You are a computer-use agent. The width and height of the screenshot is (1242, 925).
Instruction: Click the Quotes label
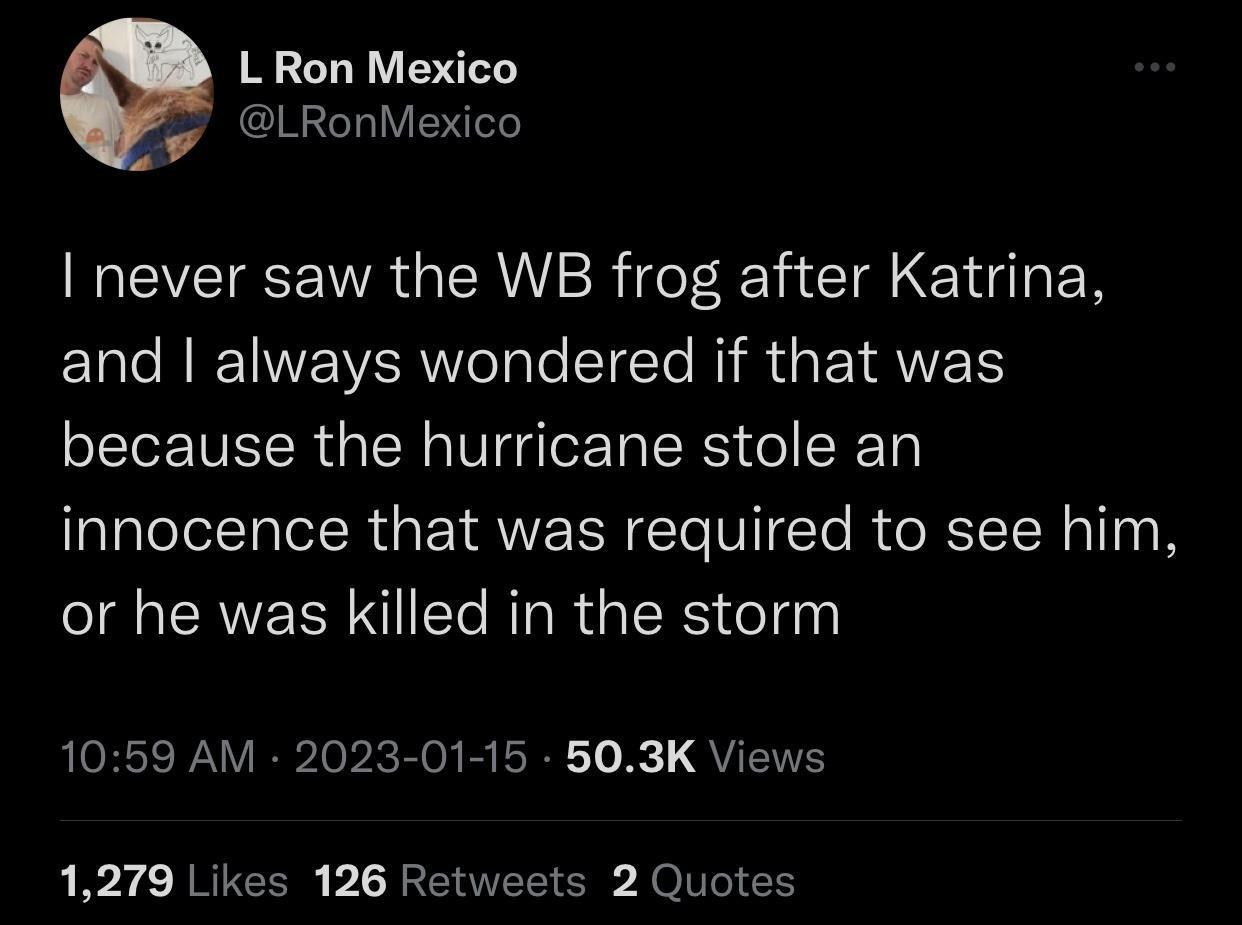(725, 880)
